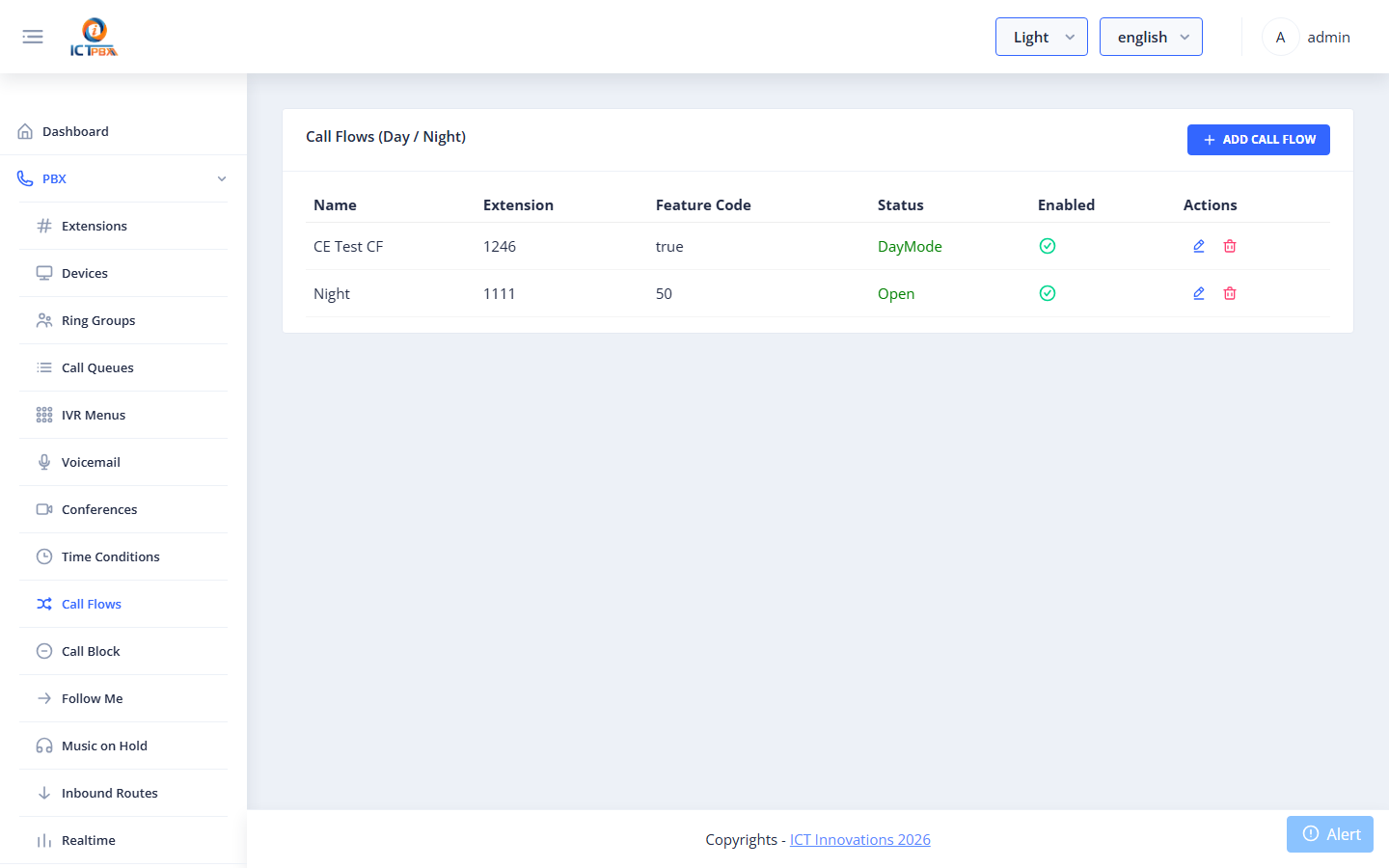Viewport: 1389px width, 868px height.
Task: Click the Name column header
Action: click(x=335, y=204)
